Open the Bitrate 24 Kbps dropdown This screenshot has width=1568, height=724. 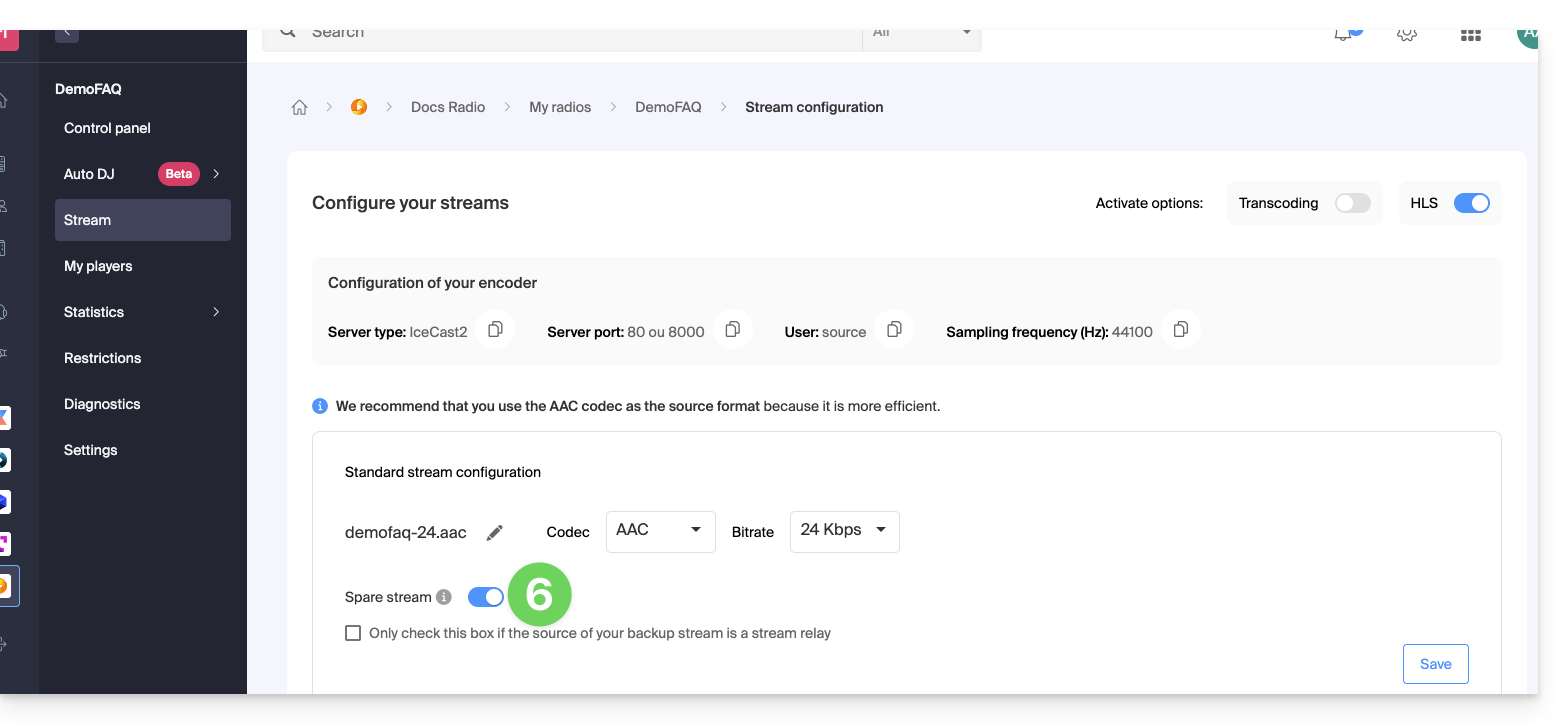[844, 531]
